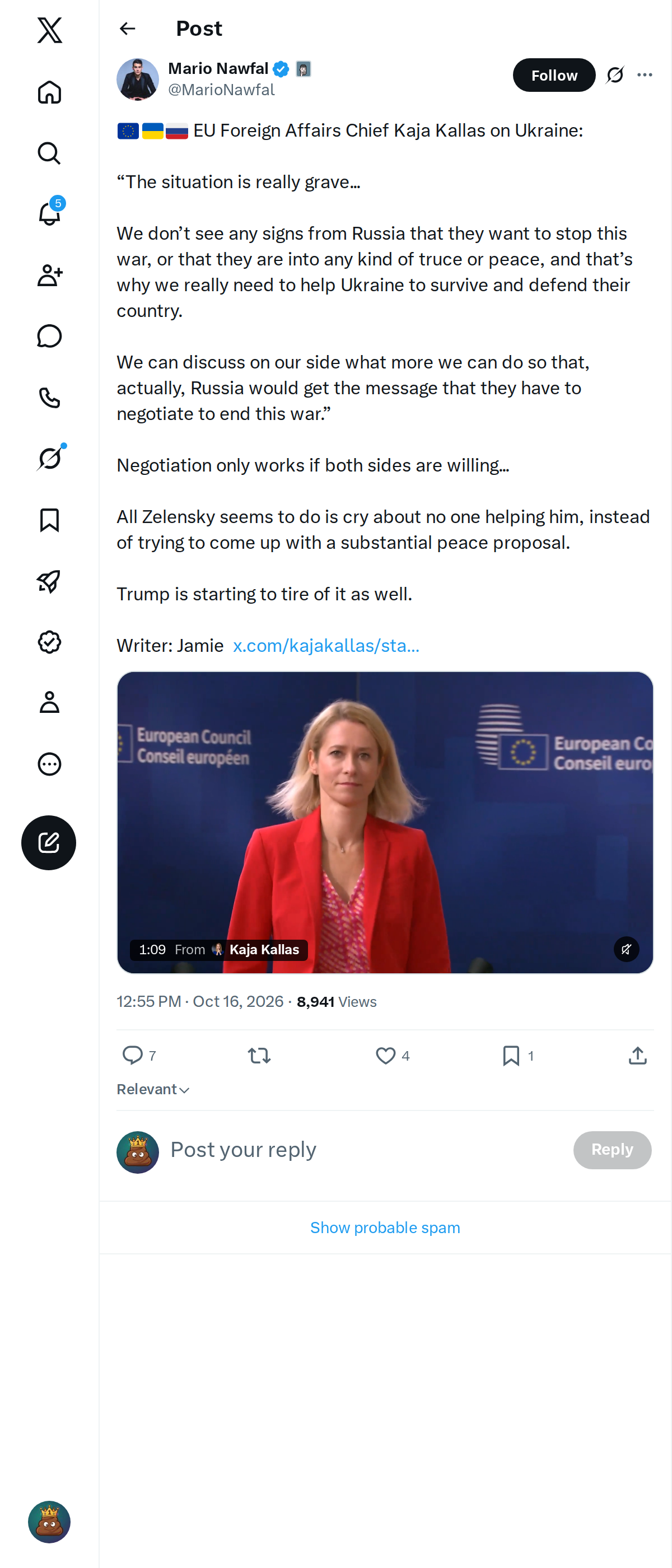The height and width of the screenshot is (1568, 672).
Task: Focus the Post your reply field
Action: pyautogui.click(x=365, y=1149)
